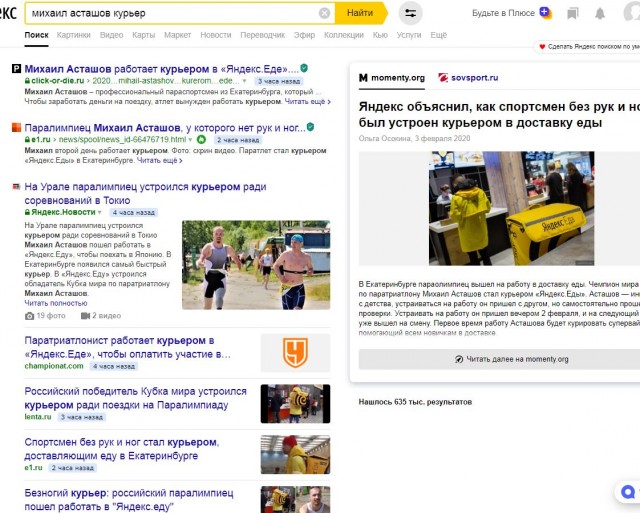Open the Alice assistant chat icon
The height and width of the screenshot is (513, 640).
tap(628, 492)
